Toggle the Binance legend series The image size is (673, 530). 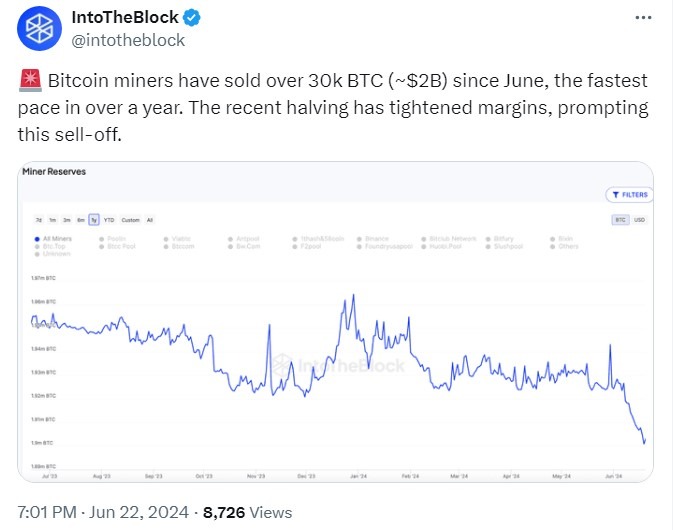pos(377,238)
